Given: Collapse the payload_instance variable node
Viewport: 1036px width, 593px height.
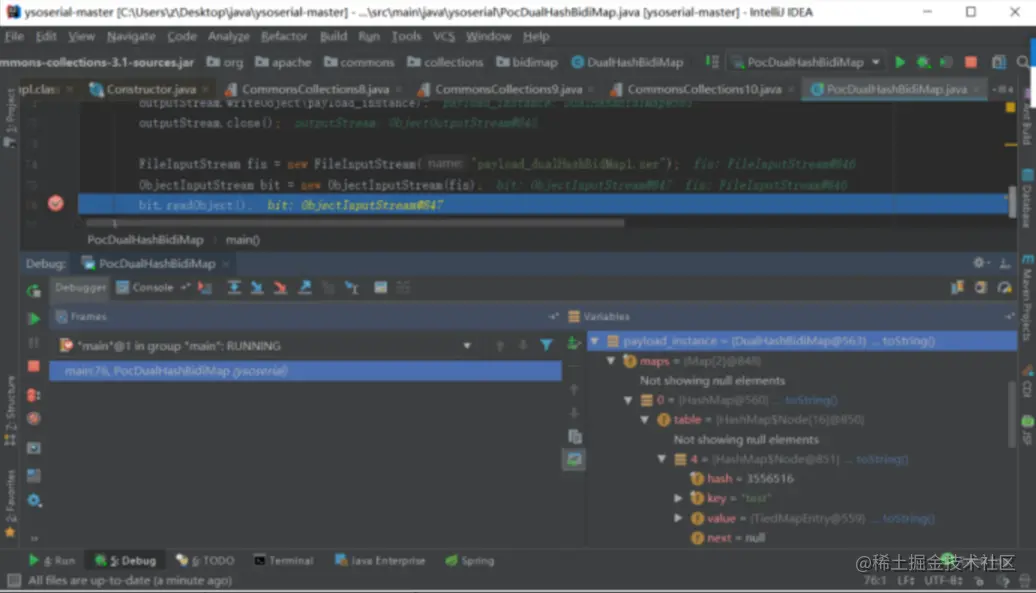Looking at the screenshot, I should click(x=595, y=341).
